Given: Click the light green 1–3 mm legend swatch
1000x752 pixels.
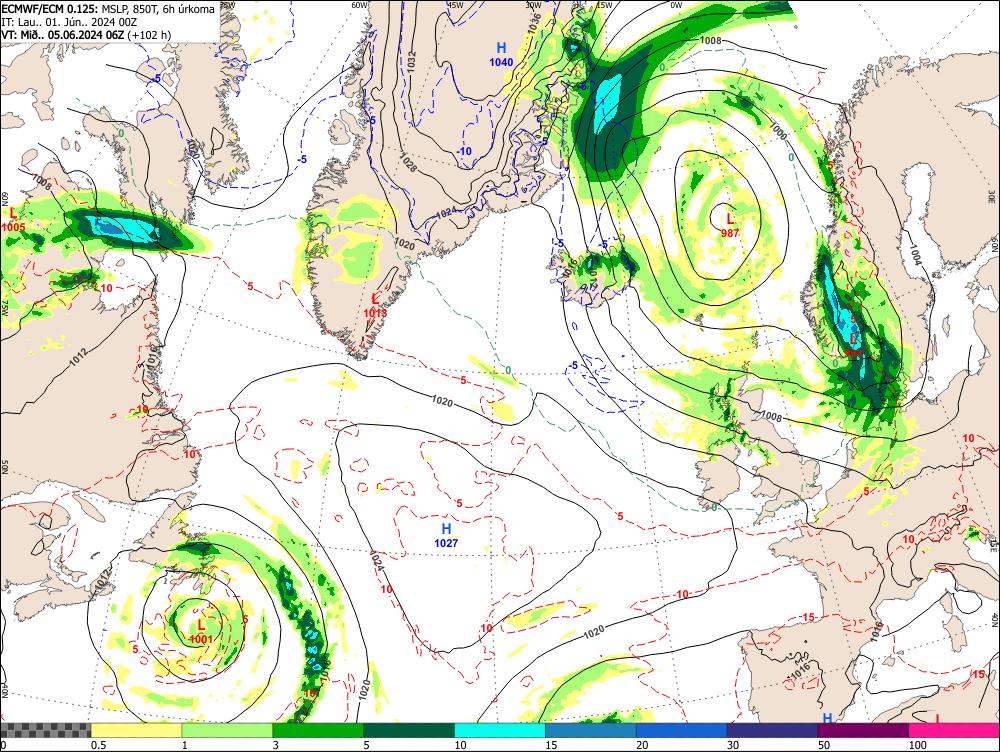Looking at the screenshot, I should coord(227,730).
